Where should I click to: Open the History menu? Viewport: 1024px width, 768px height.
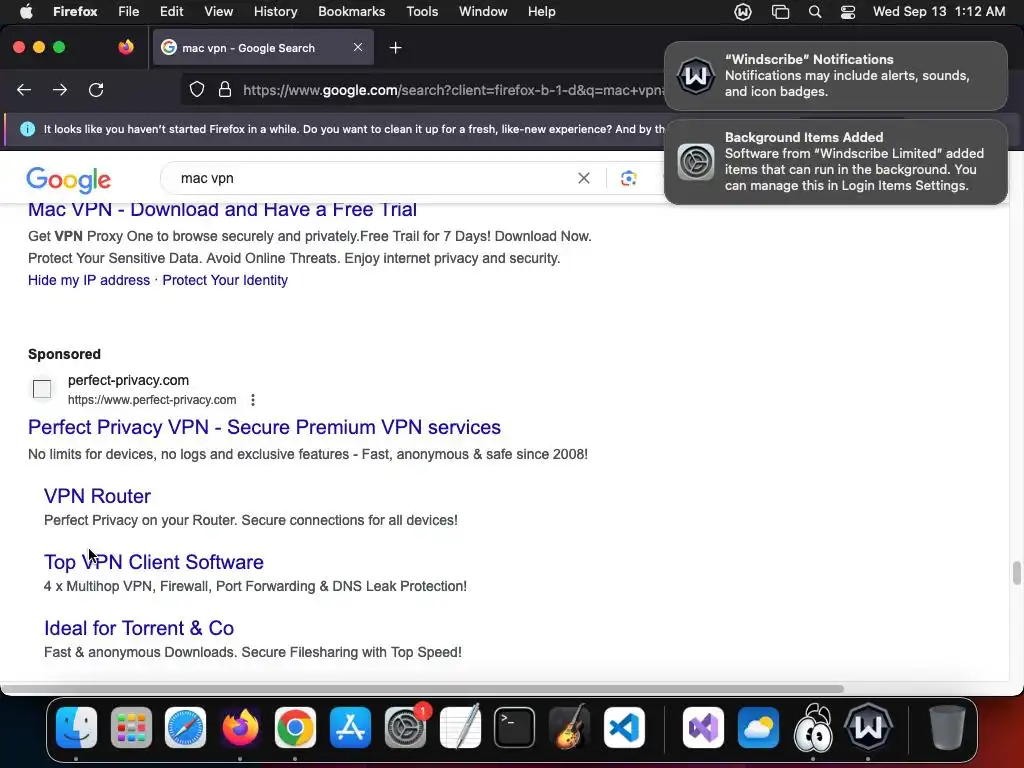click(x=276, y=11)
